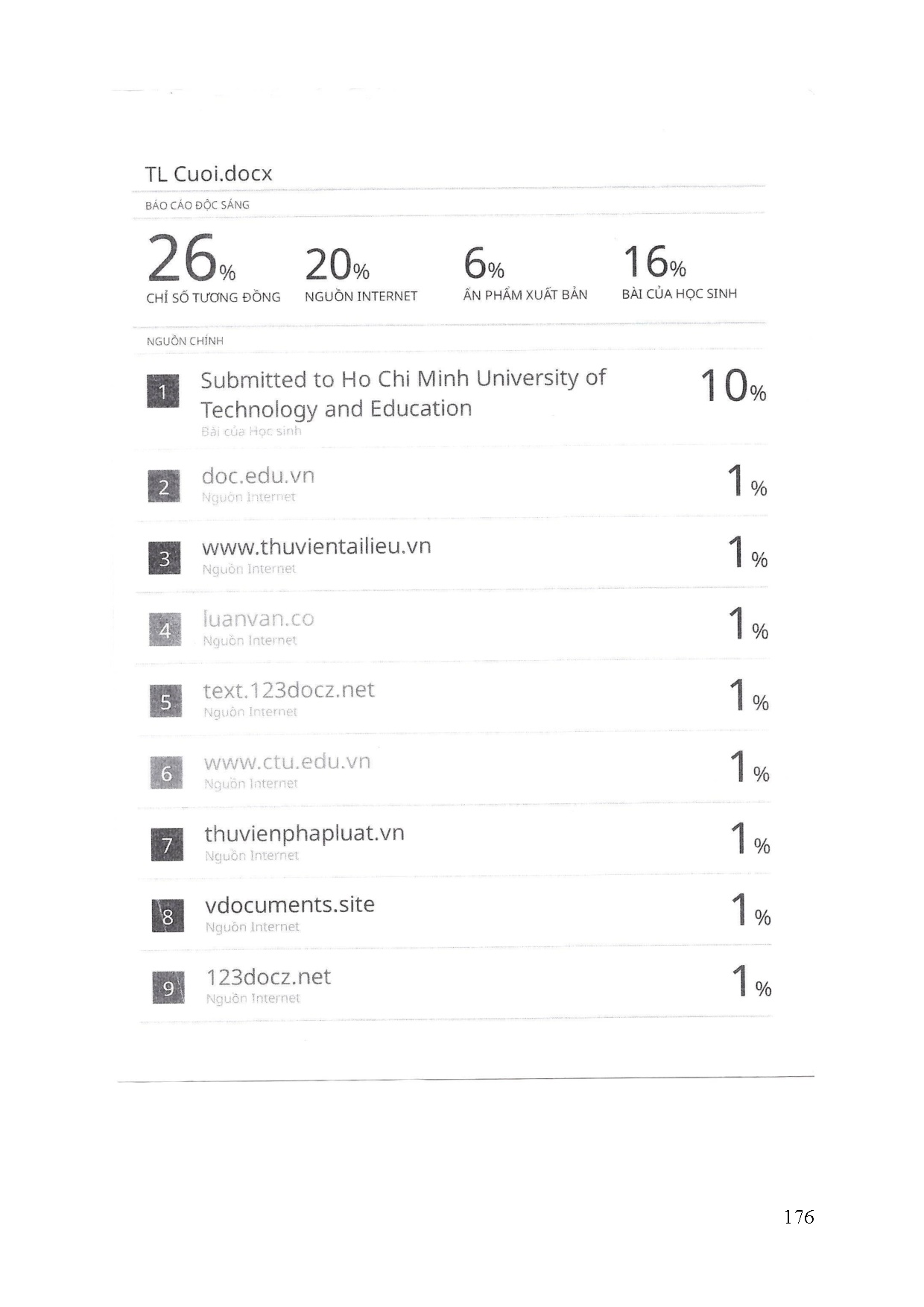This screenshot has height=1307, width=924.
Task: Select the Submitted to Ho Chi Minh University source
Action: click(x=402, y=393)
